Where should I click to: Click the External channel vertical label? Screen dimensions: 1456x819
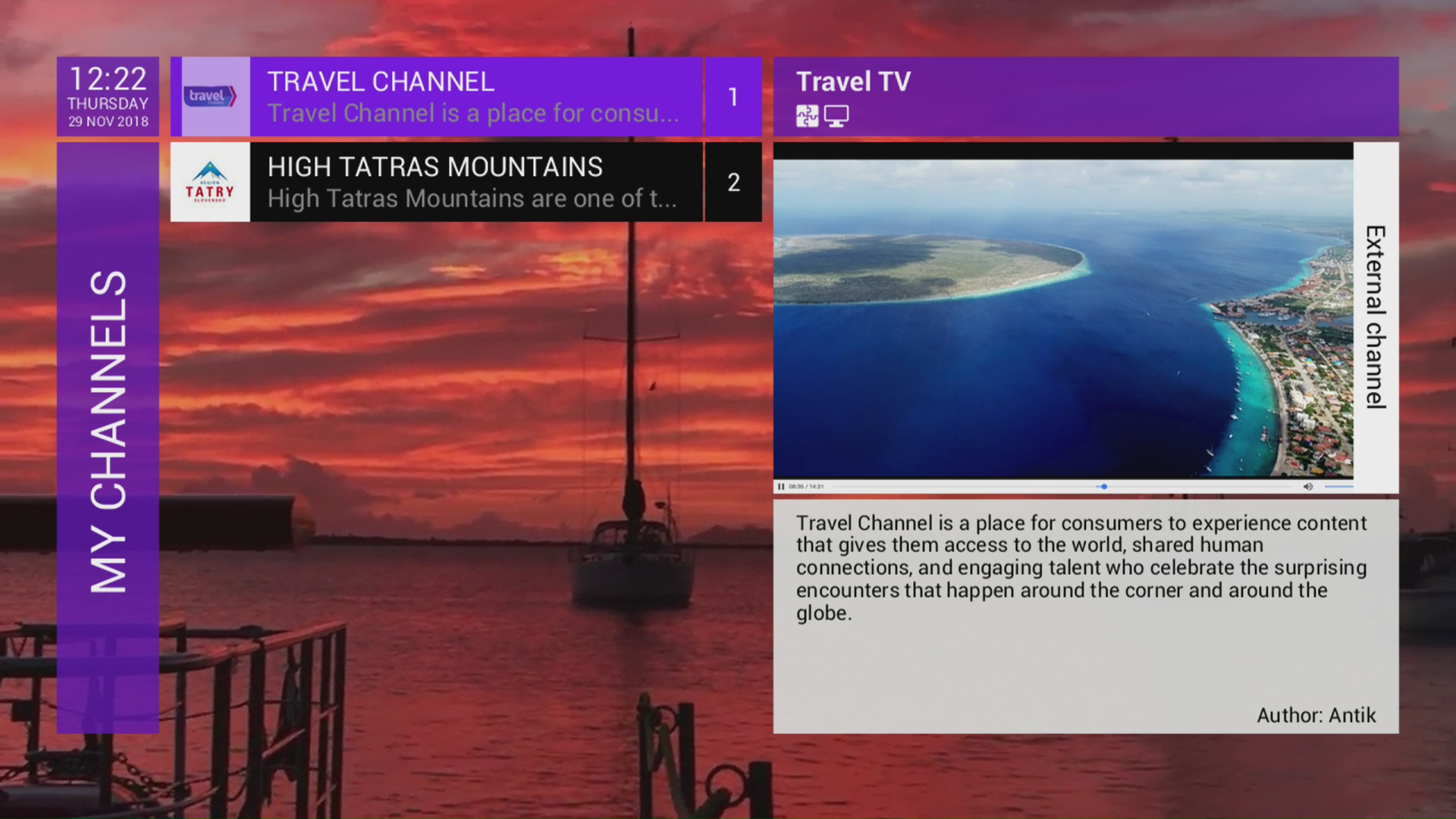tap(1376, 317)
